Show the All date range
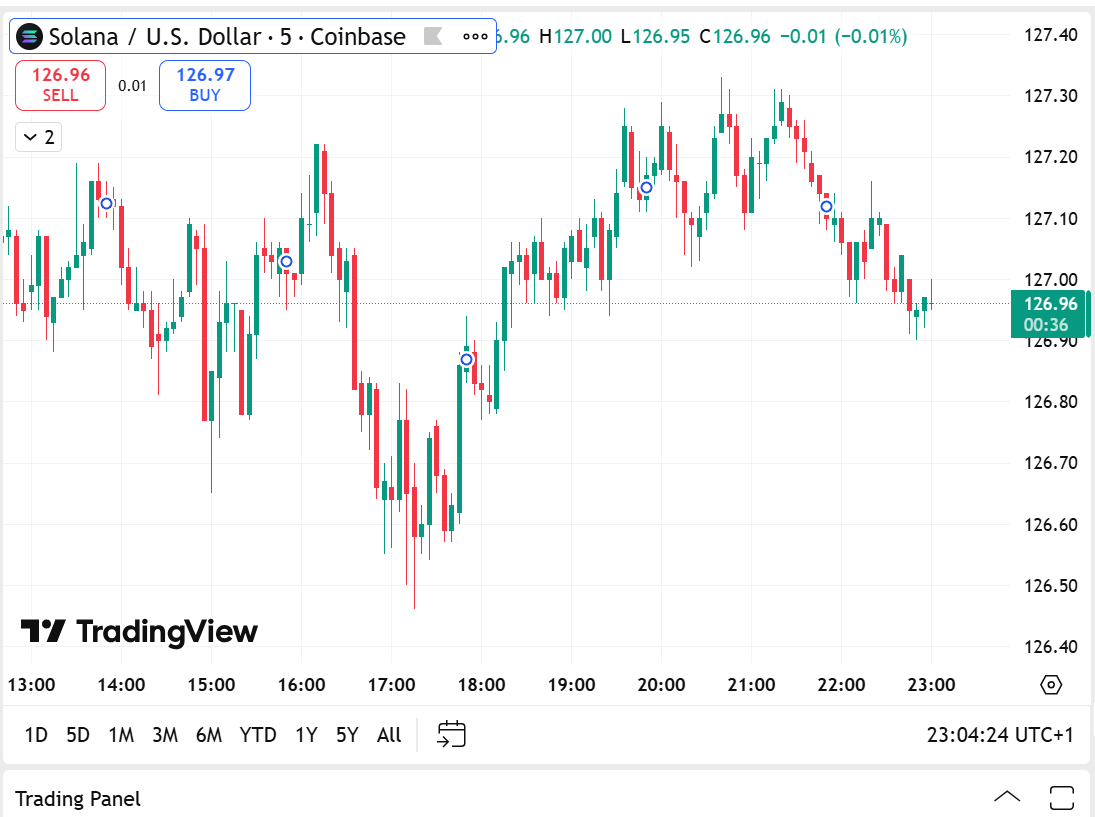This screenshot has width=1095, height=817. pos(389,735)
